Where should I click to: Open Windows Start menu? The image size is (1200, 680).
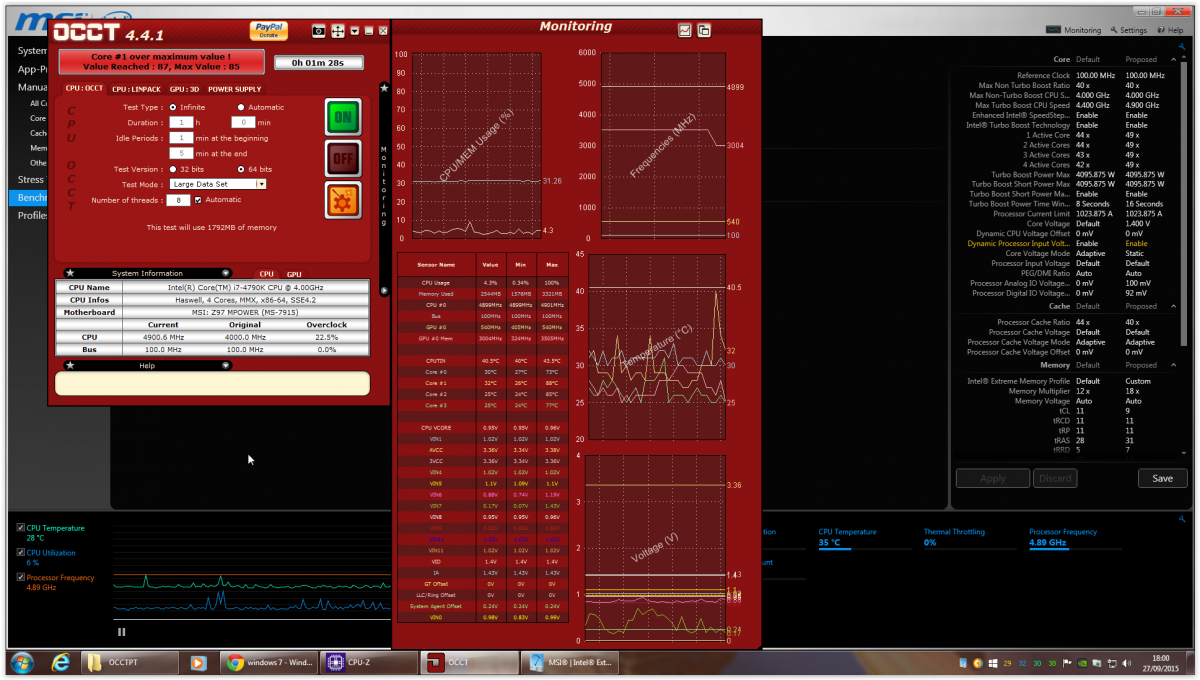[x=21, y=662]
